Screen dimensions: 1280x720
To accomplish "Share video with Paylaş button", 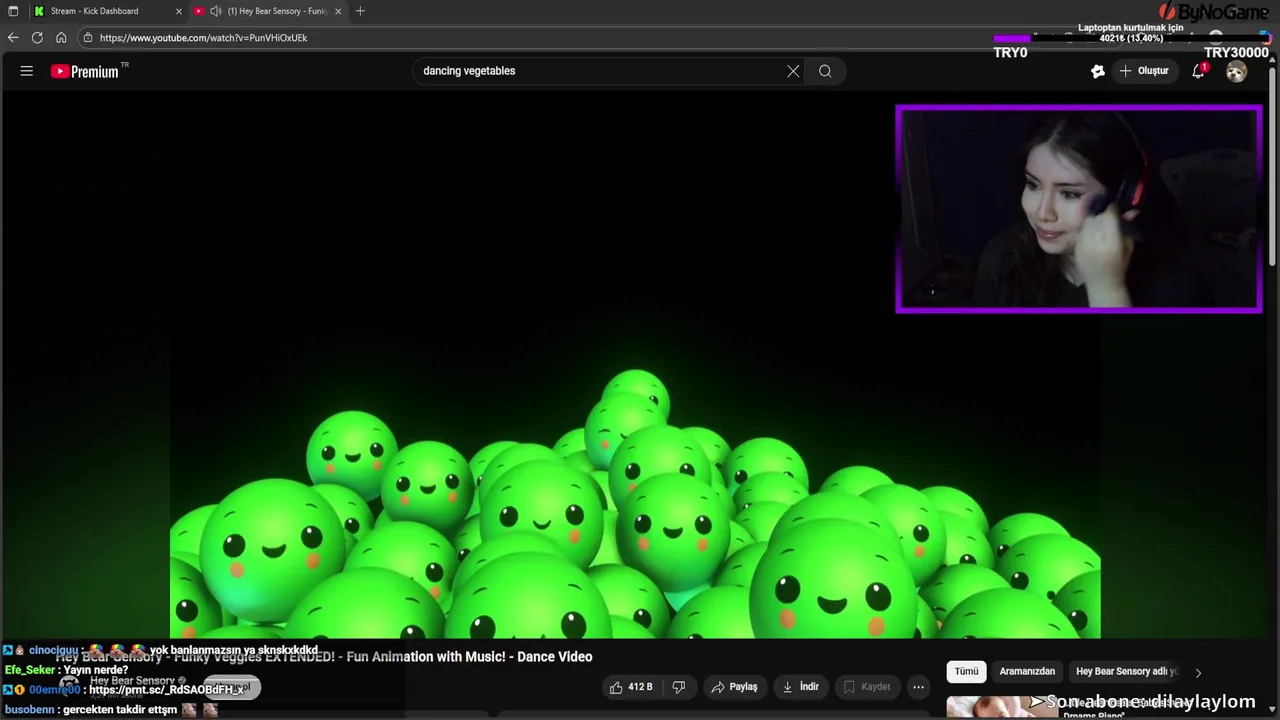I will pyautogui.click(x=734, y=687).
